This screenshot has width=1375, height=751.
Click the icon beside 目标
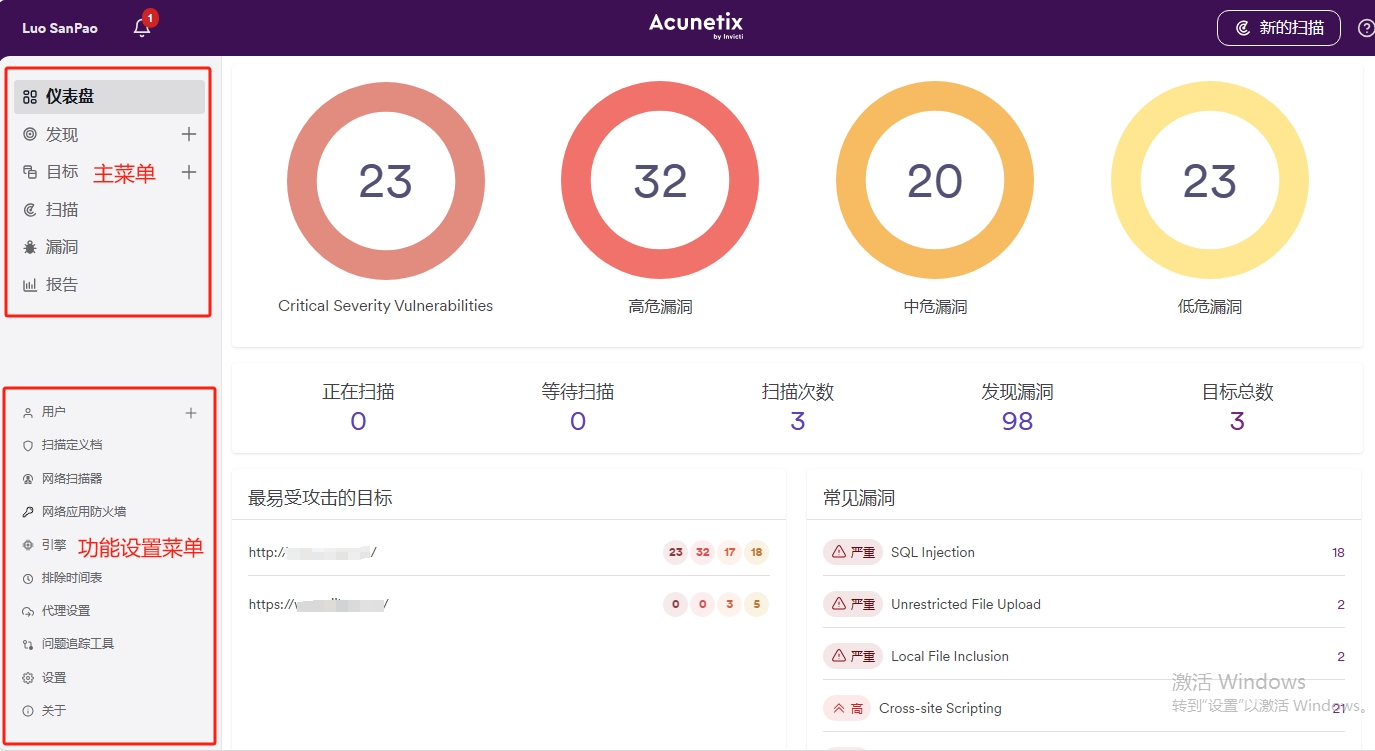[x=30, y=172]
